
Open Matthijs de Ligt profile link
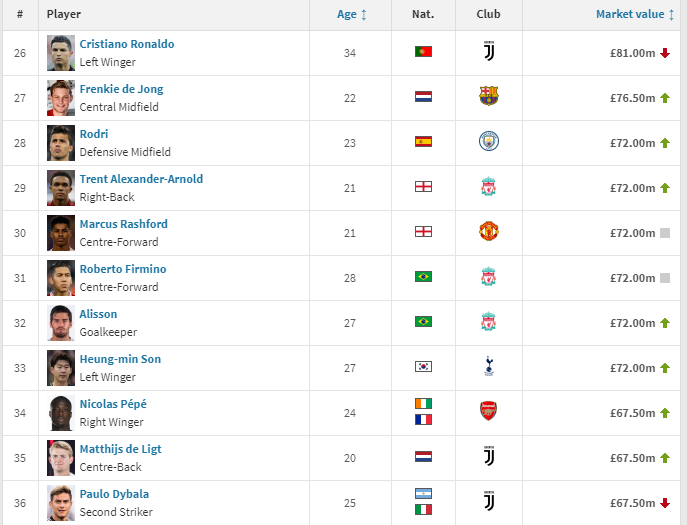pyautogui.click(x=120, y=449)
